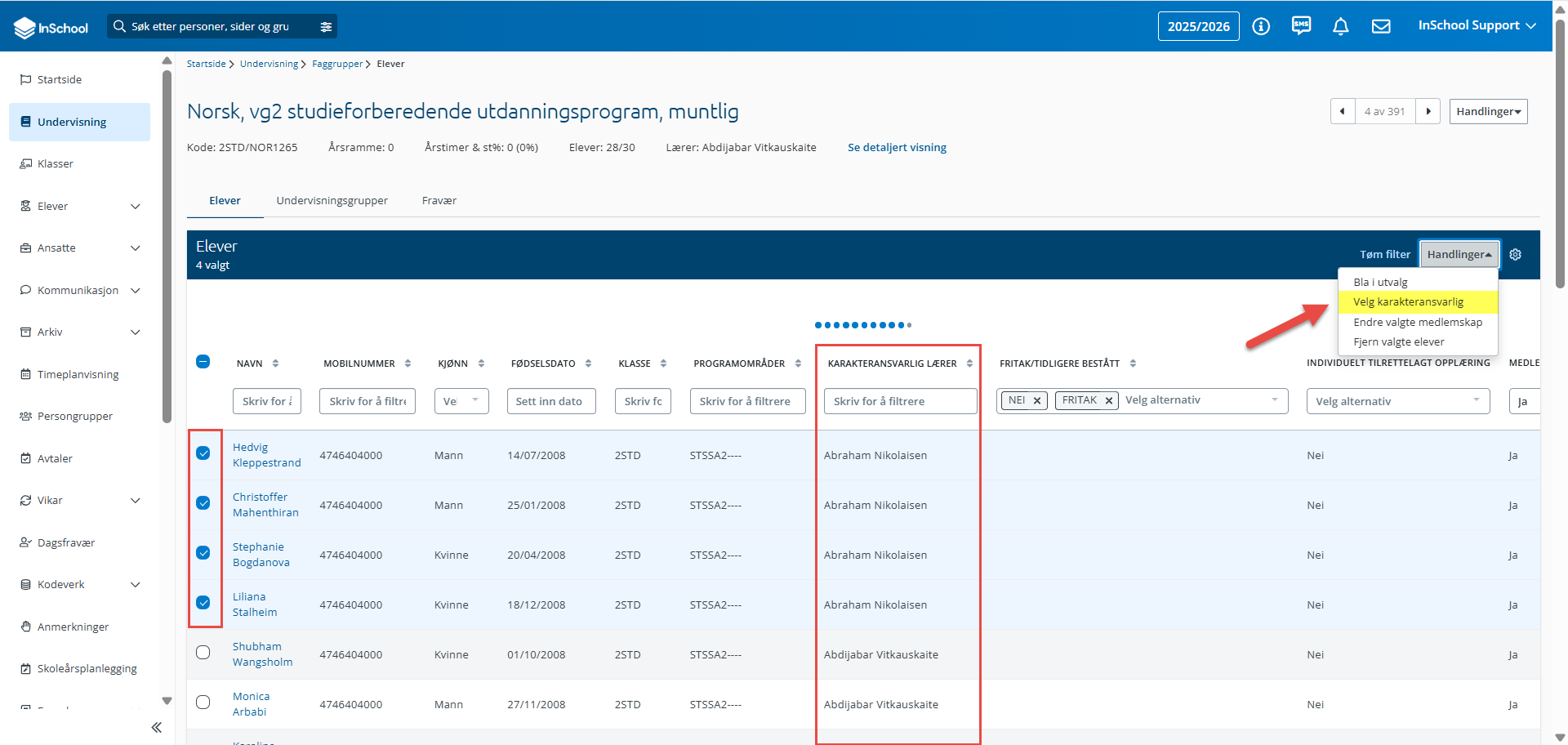
Task: Sort by Fødselsdato column
Action: [588, 364]
